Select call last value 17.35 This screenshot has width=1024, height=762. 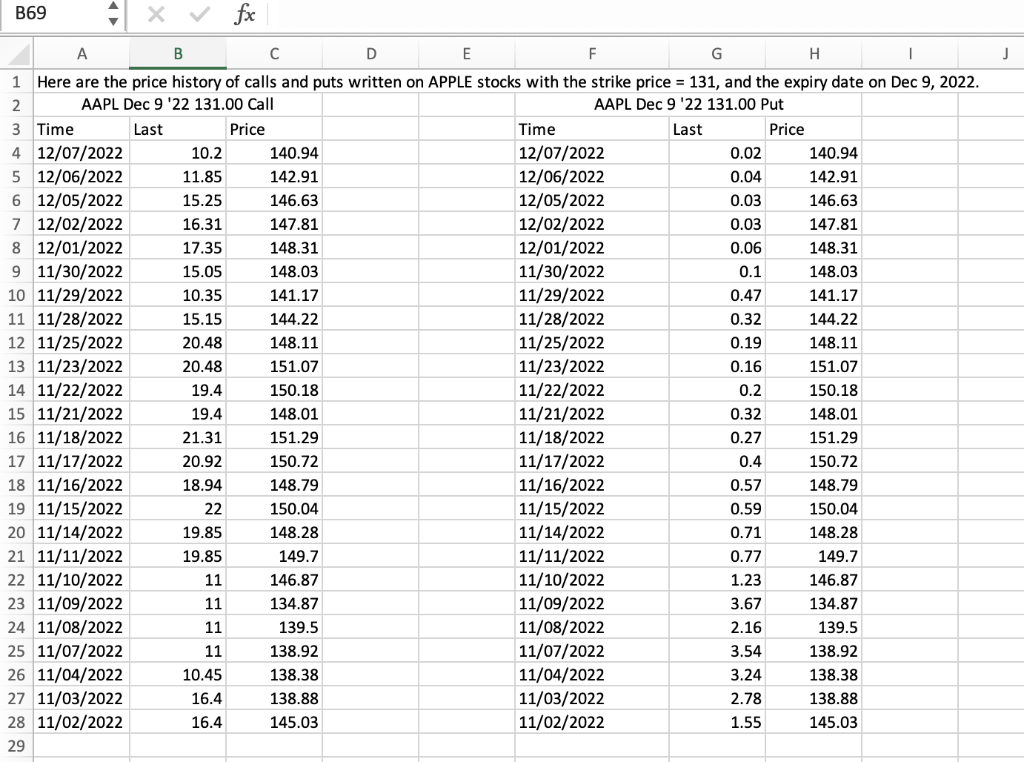[x=178, y=247]
